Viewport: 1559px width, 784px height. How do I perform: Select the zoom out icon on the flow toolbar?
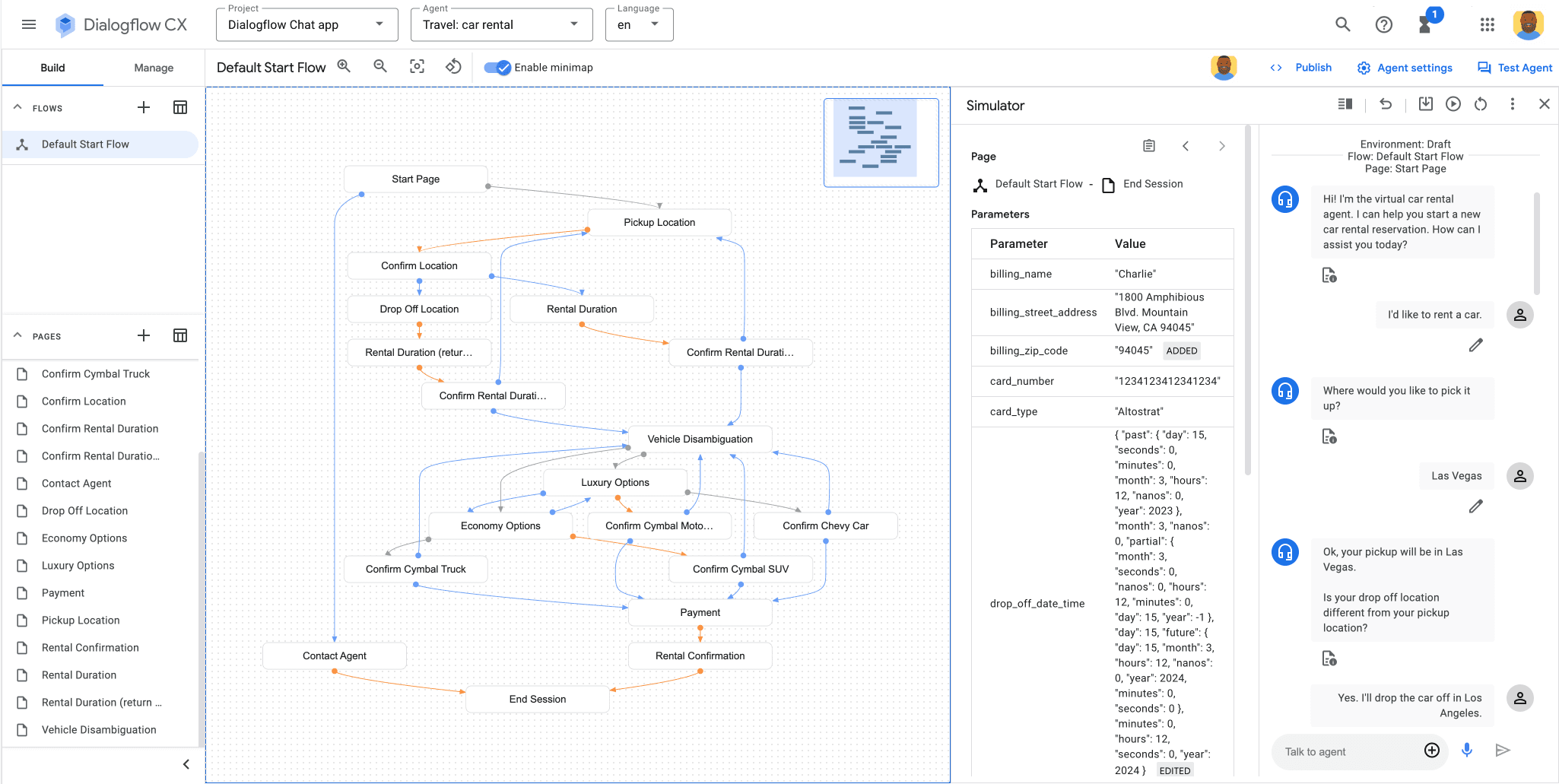(380, 67)
